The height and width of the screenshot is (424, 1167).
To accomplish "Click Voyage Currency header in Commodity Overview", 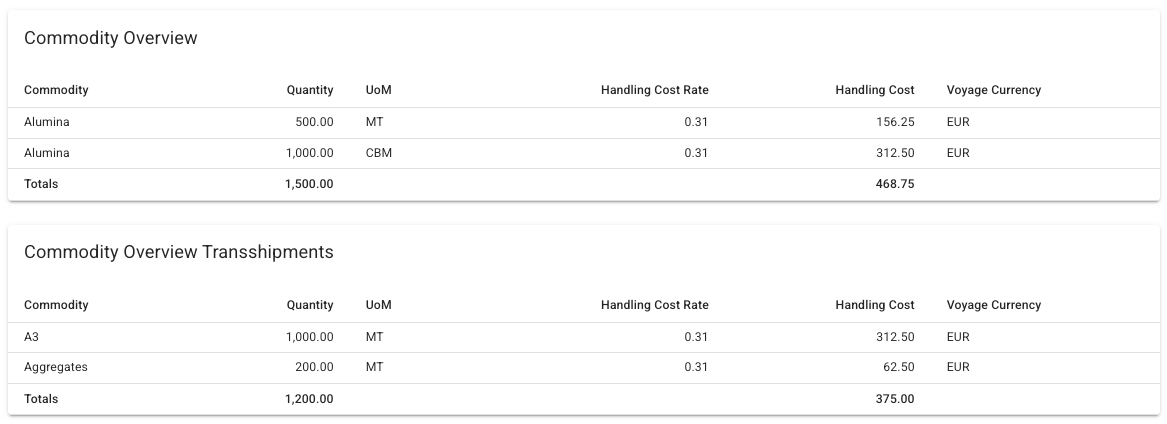I will (993, 90).
